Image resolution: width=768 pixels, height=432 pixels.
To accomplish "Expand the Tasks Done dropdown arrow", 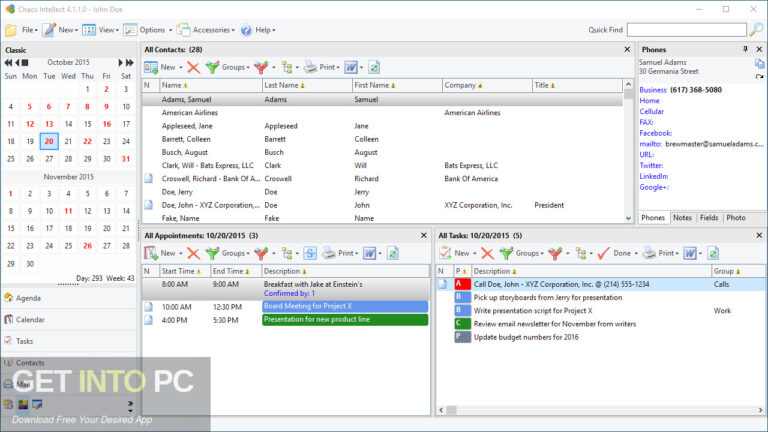I will pyautogui.click(x=636, y=254).
